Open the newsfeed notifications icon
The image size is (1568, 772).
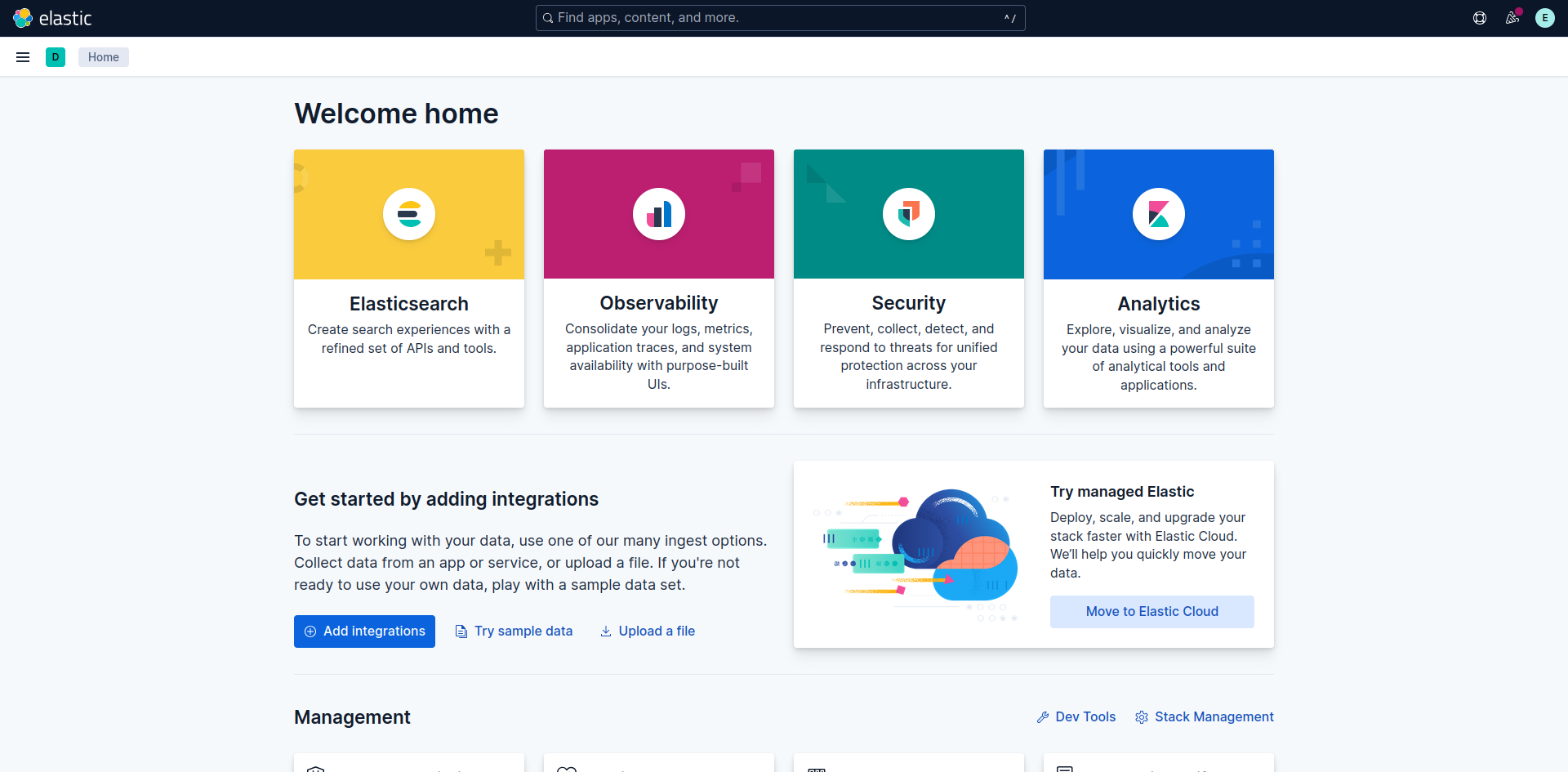tap(1512, 18)
